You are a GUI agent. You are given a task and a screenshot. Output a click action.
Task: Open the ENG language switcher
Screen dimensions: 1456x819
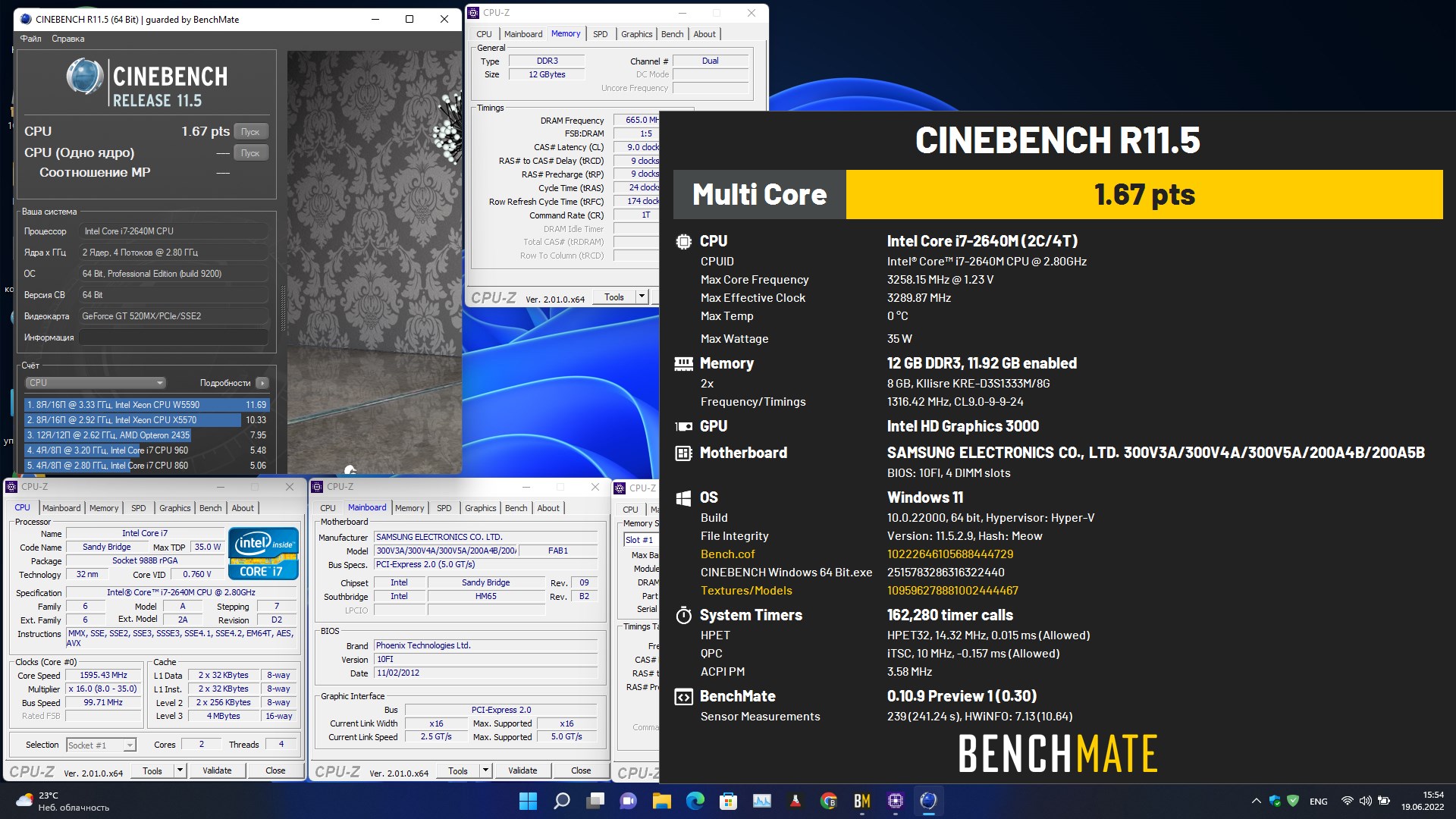[1319, 802]
